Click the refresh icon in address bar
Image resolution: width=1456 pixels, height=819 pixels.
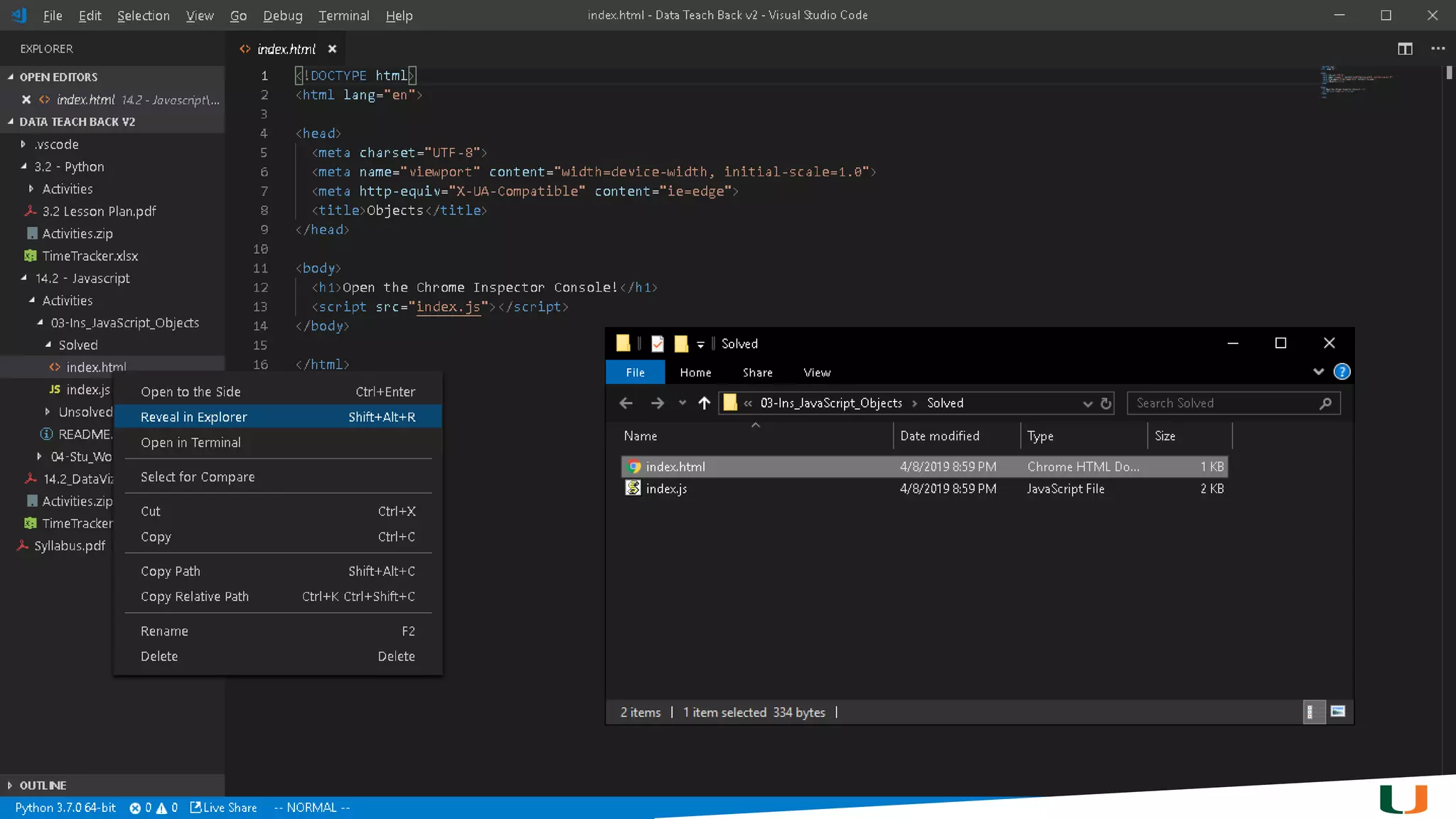click(1106, 403)
